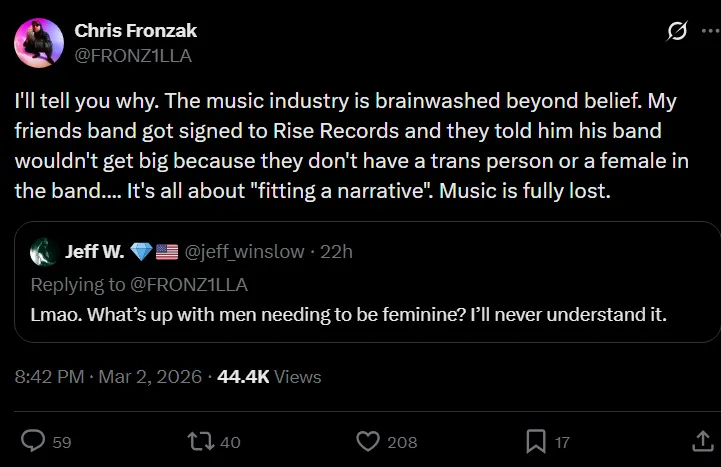View the 44.4K Views analytics
Viewport: 721px width, 467px height.
tap(269, 377)
